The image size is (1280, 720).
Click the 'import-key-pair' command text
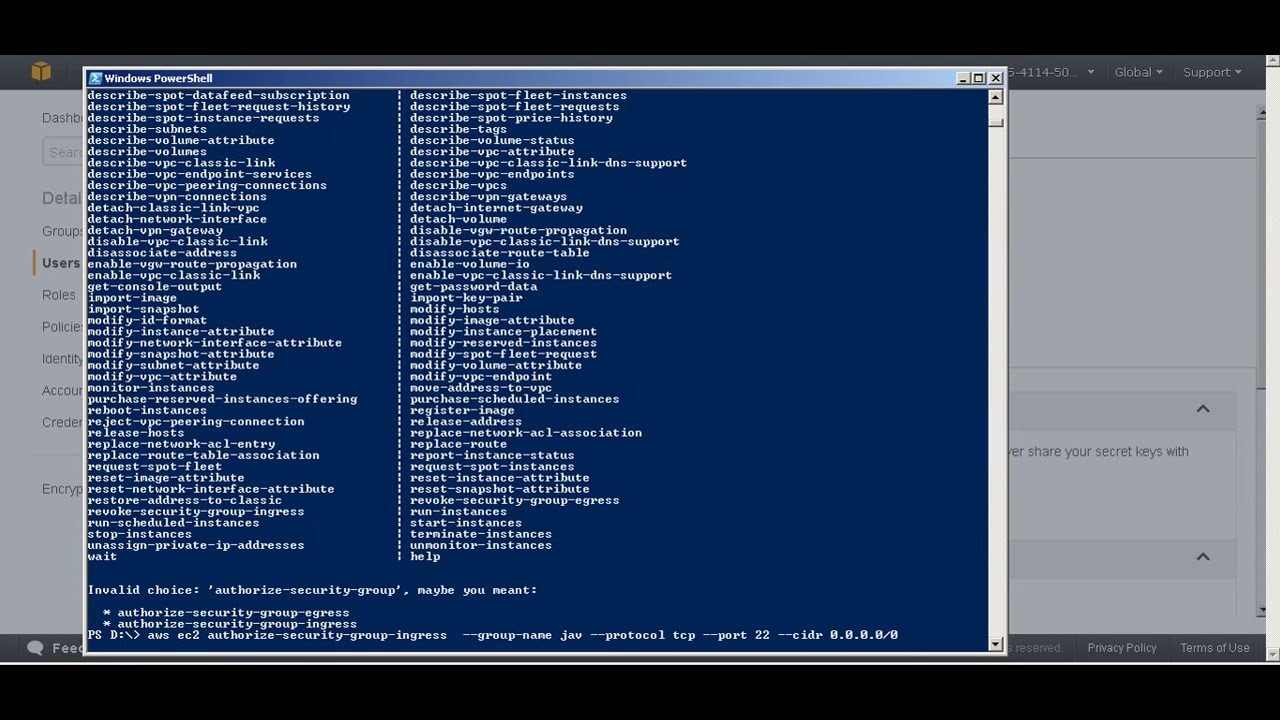(x=466, y=298)
